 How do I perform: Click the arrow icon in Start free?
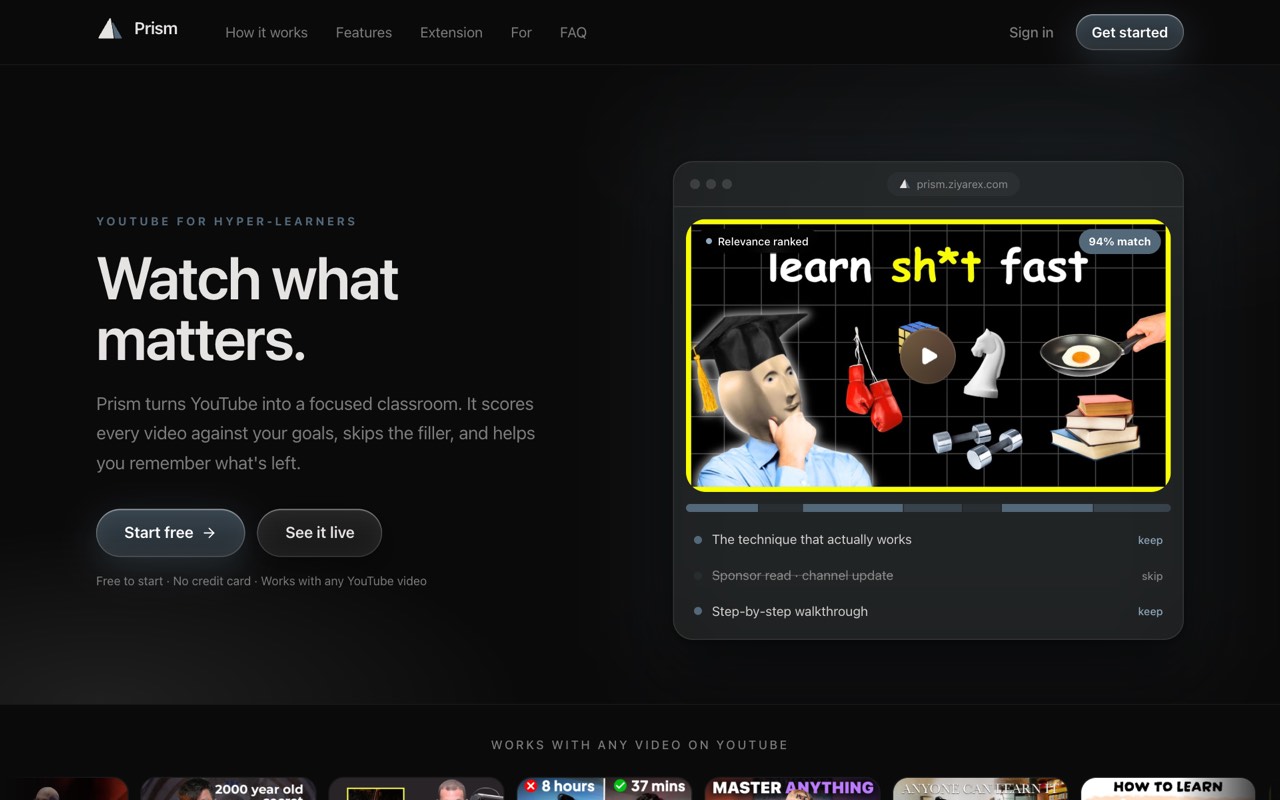point(209,533)
